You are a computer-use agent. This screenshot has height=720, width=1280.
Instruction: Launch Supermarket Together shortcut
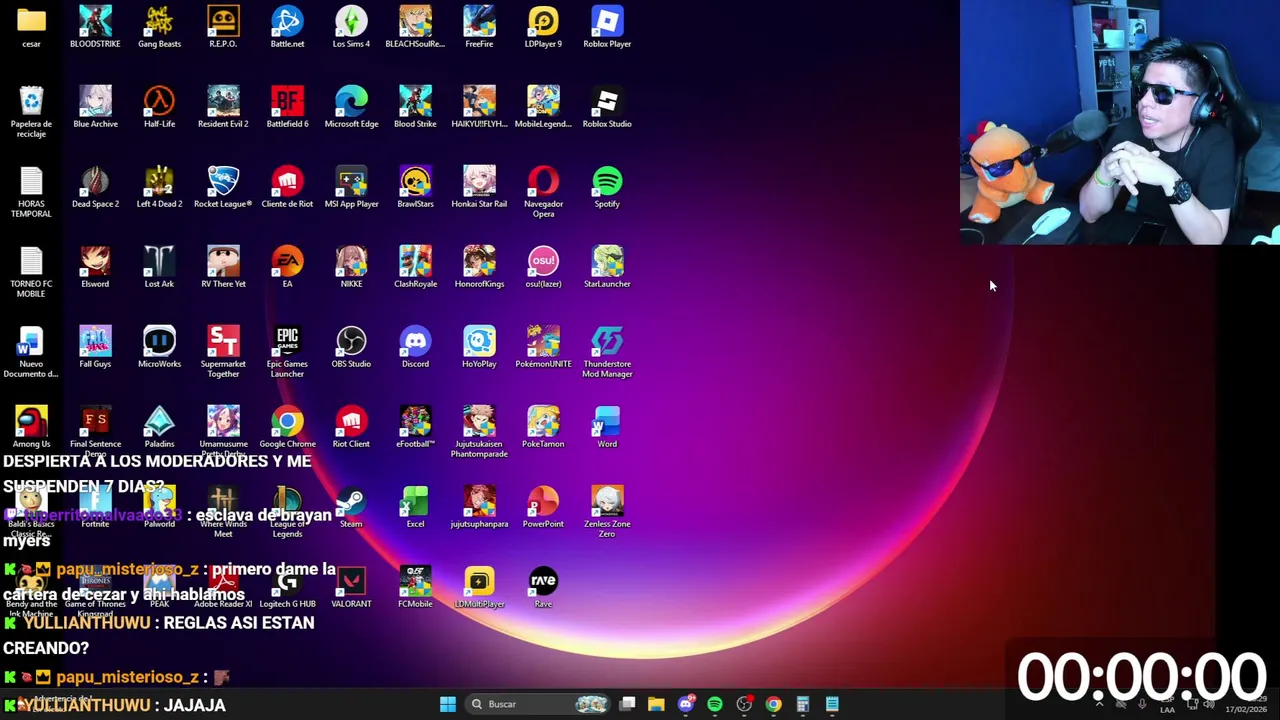[x=223, y=352]
